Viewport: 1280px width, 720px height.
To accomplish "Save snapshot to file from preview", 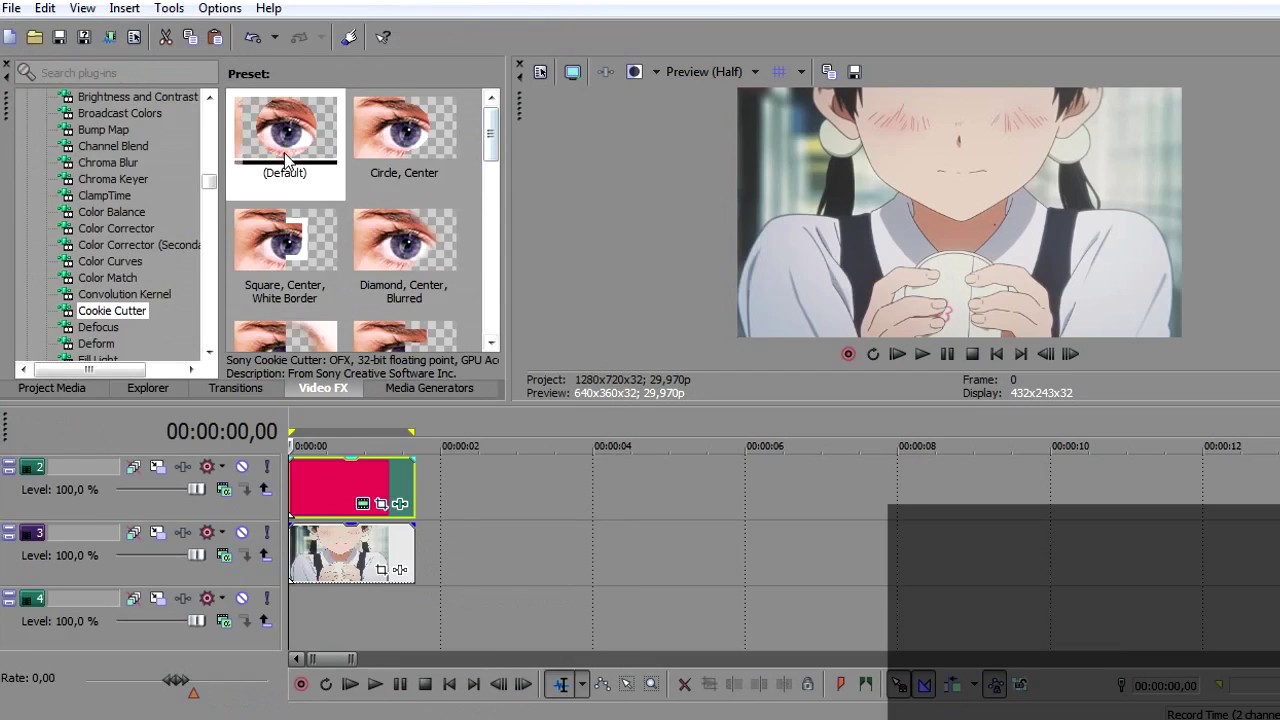I will click(854, 72).
